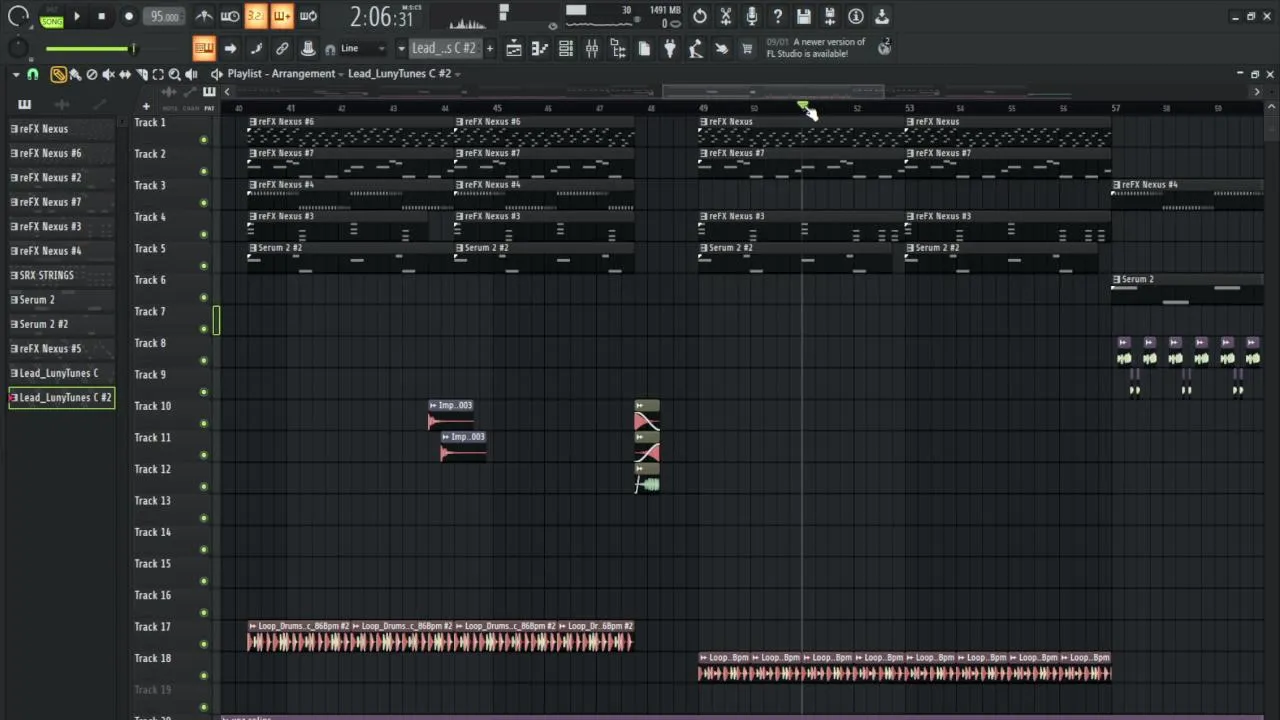The image size is (1280, 720).
Task: Stop playback with the stop button
Action: click(102, 16)
